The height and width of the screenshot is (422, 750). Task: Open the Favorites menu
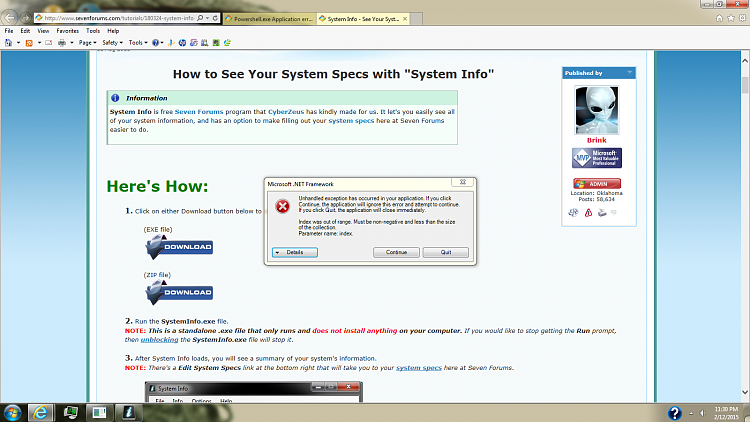[67, 31]
